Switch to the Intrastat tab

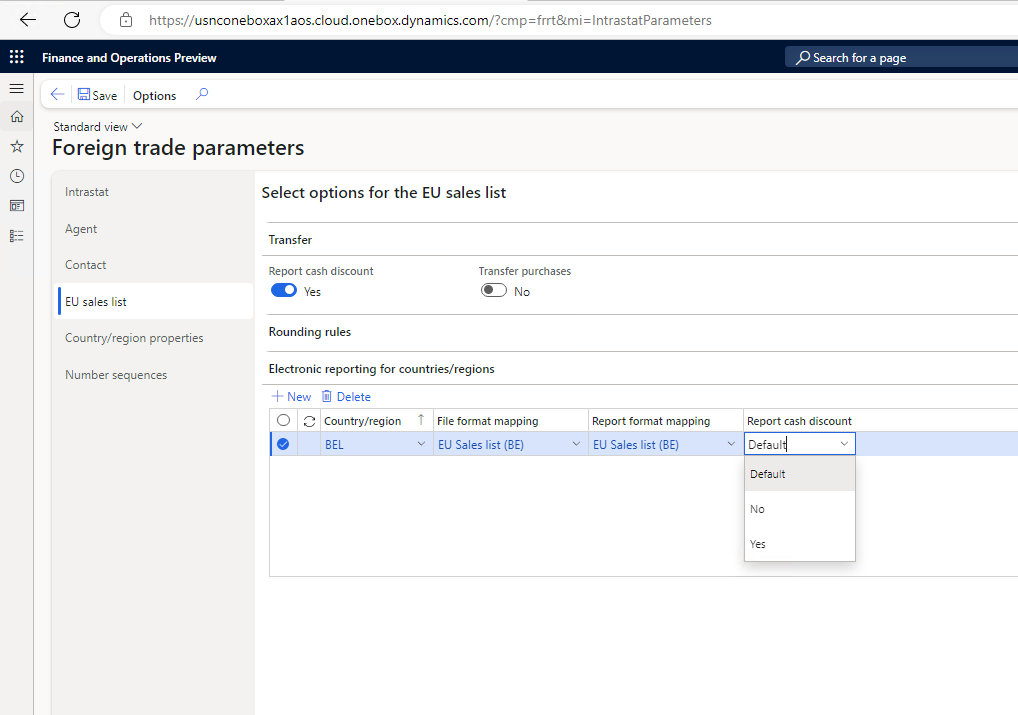(x=155, y=192)
